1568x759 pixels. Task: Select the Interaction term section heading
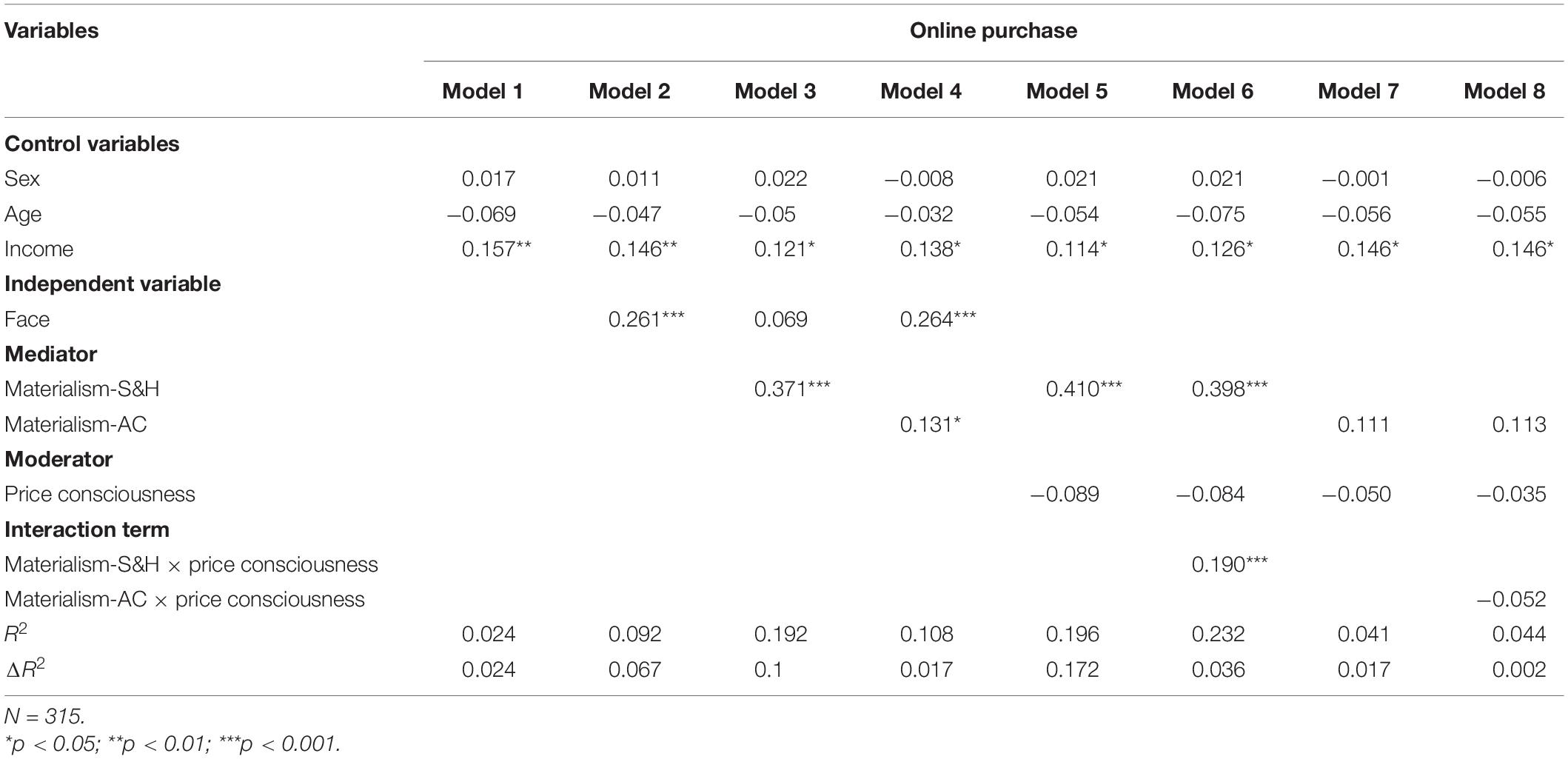pos(87,529)
